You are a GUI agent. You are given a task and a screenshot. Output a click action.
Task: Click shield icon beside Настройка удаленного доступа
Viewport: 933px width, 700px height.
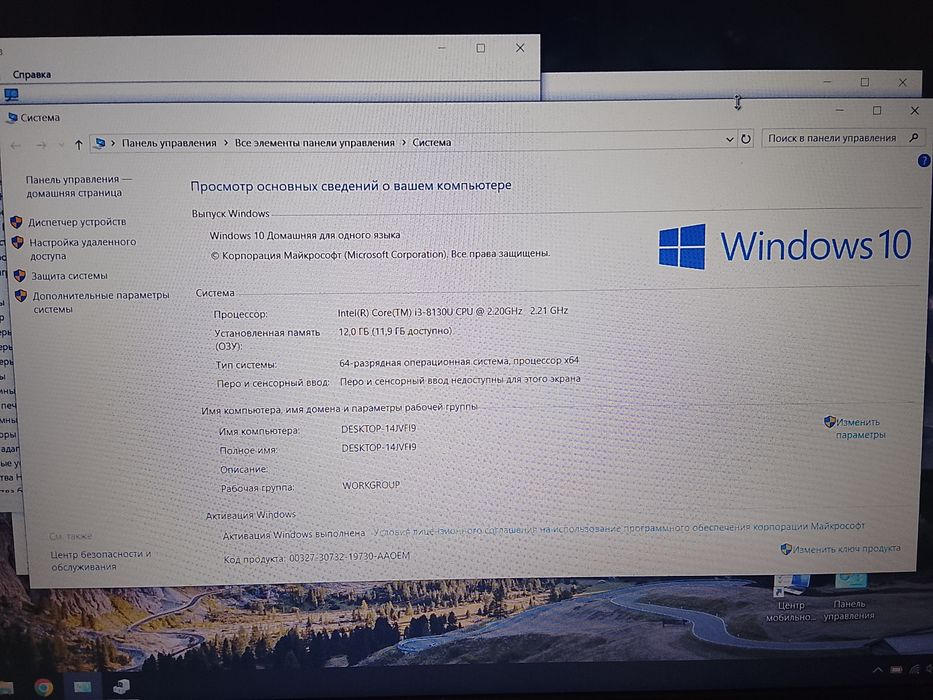[18, 242]
